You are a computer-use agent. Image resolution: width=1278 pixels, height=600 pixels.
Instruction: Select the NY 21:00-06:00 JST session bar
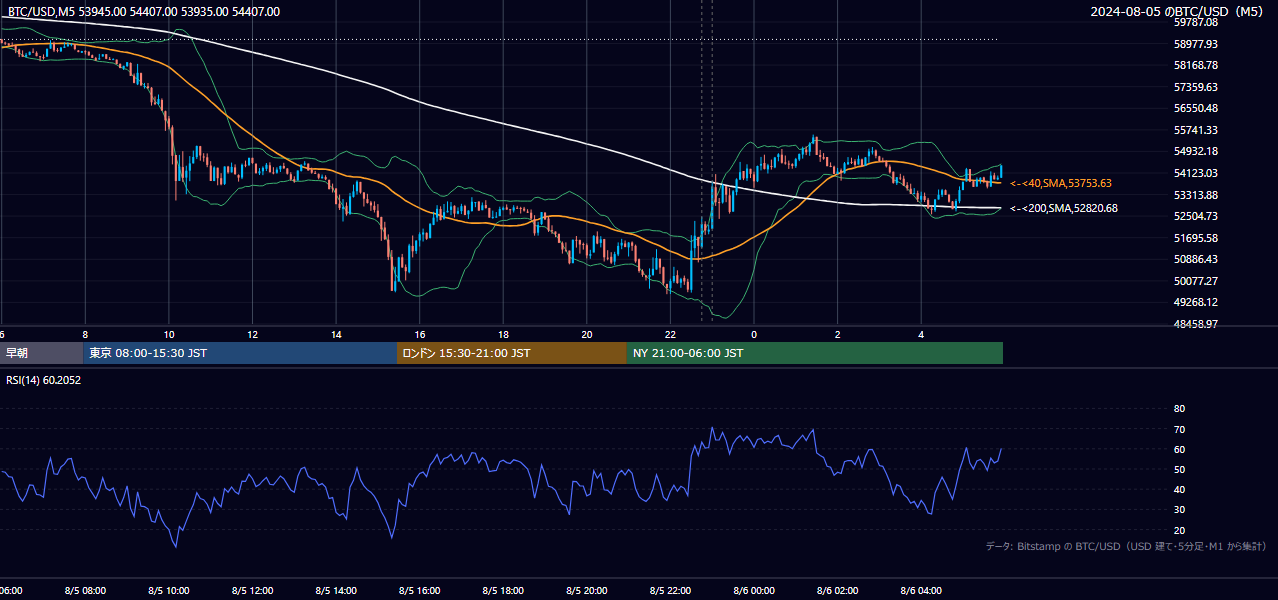815,353
